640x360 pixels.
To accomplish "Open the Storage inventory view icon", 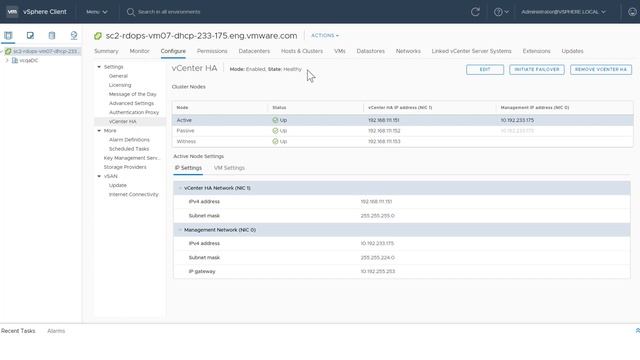I will click(52, 36).
